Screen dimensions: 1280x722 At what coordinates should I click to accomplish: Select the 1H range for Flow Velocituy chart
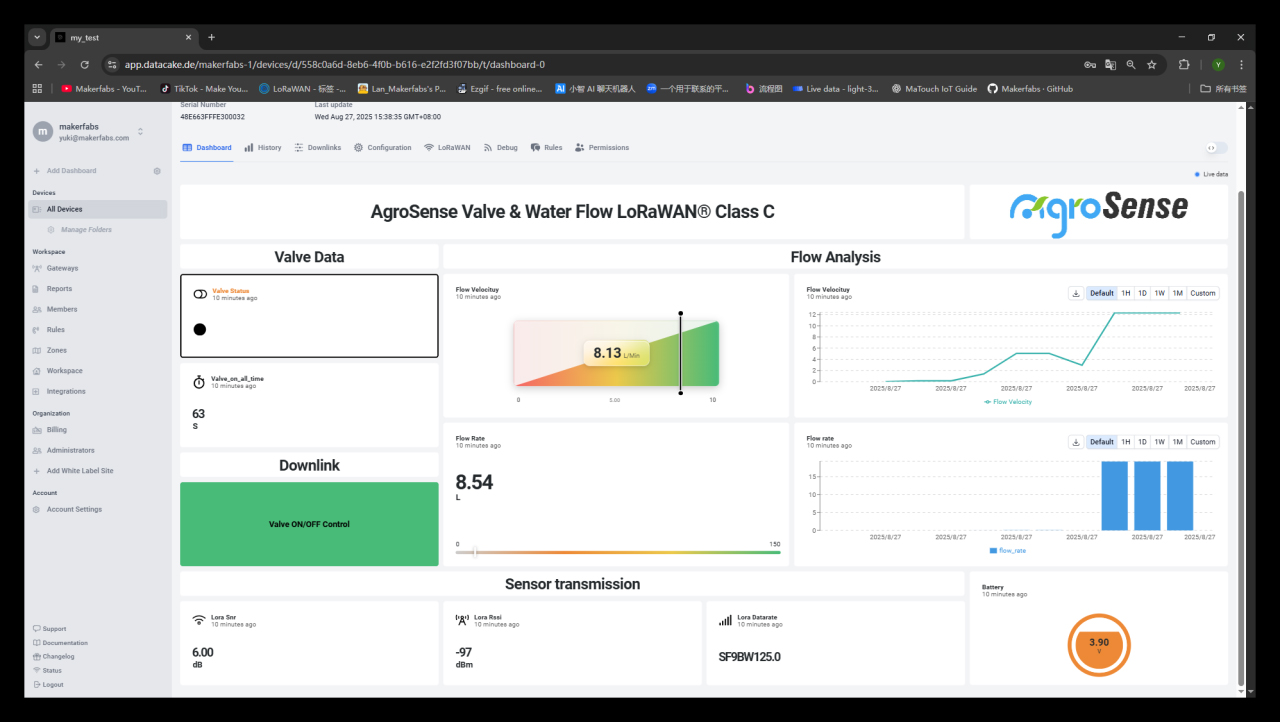click(1125, 293)
